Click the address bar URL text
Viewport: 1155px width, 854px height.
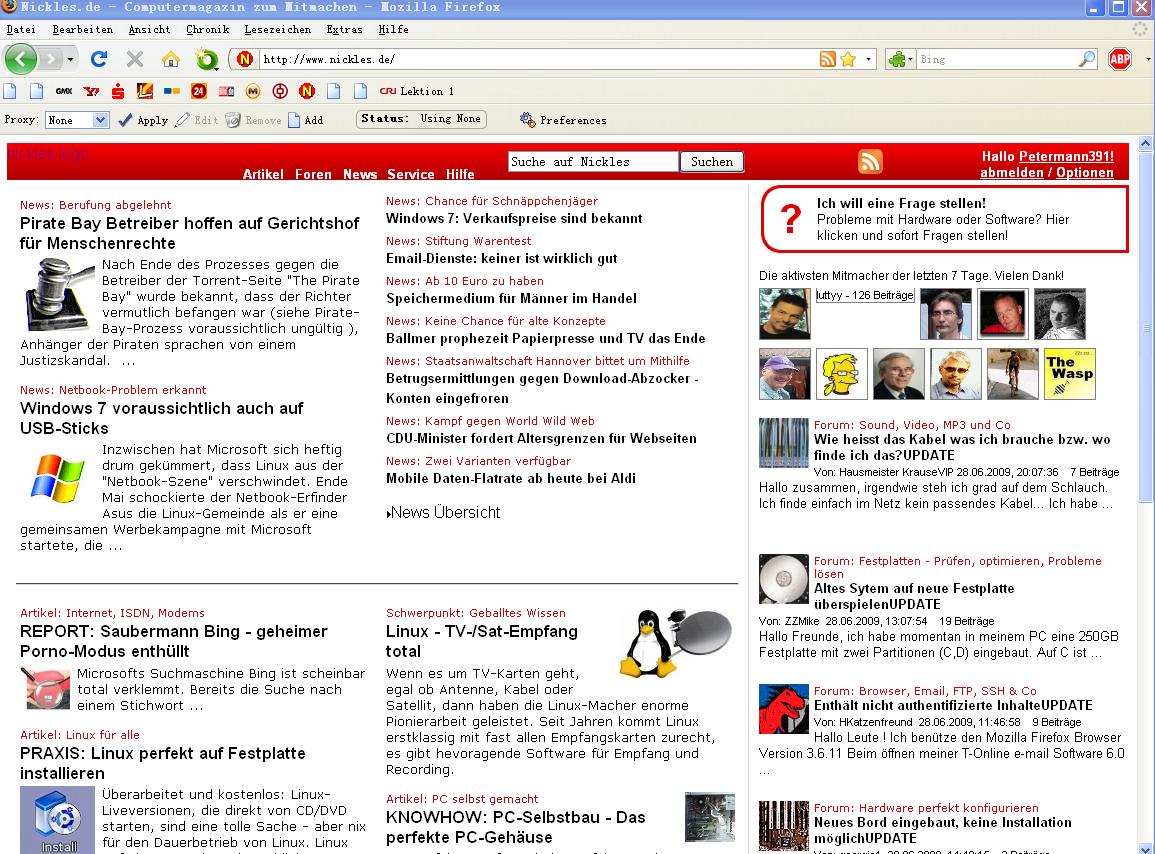(x=329, y=59)
